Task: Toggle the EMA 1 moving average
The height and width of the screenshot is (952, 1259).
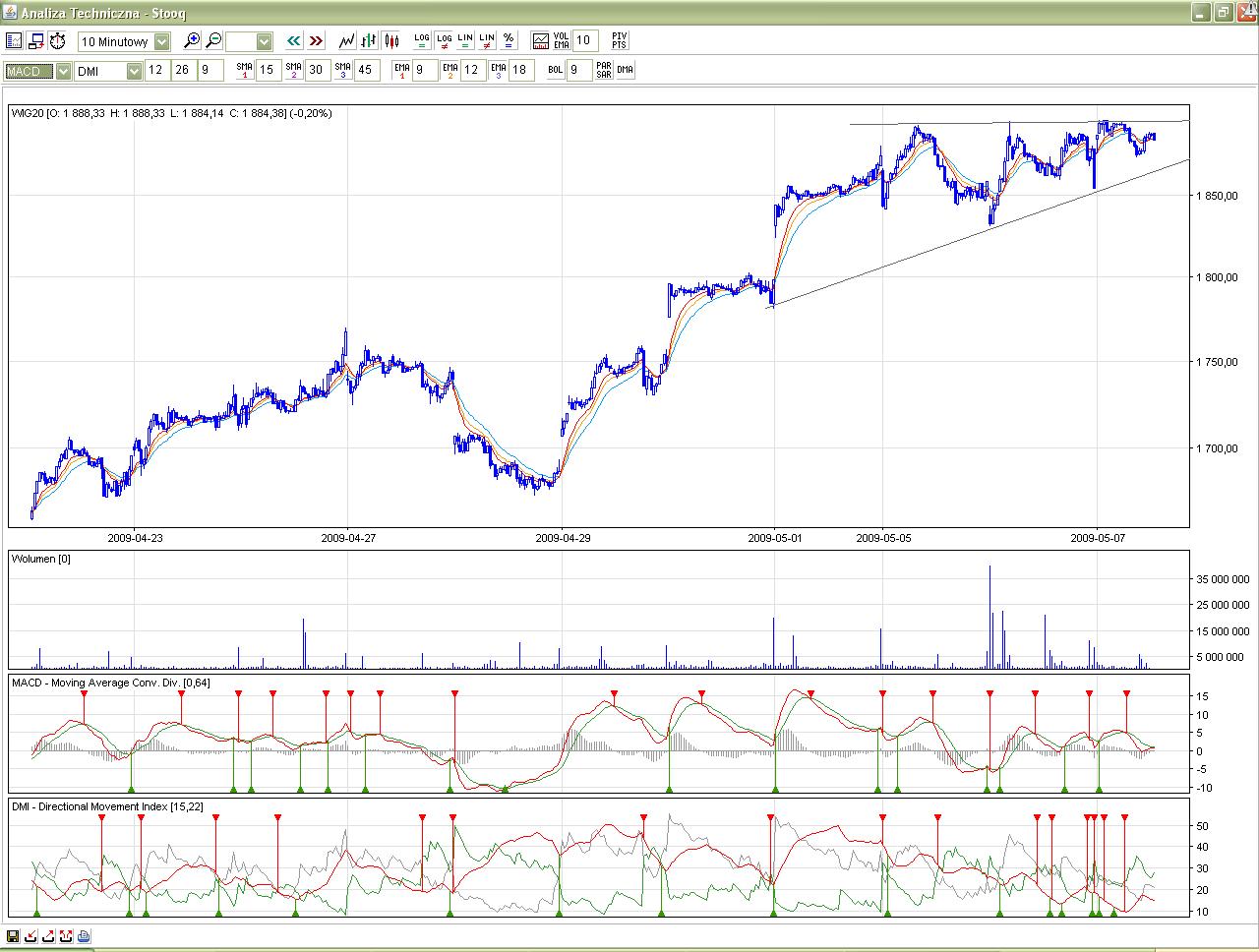Action: (x=401, y=71)
